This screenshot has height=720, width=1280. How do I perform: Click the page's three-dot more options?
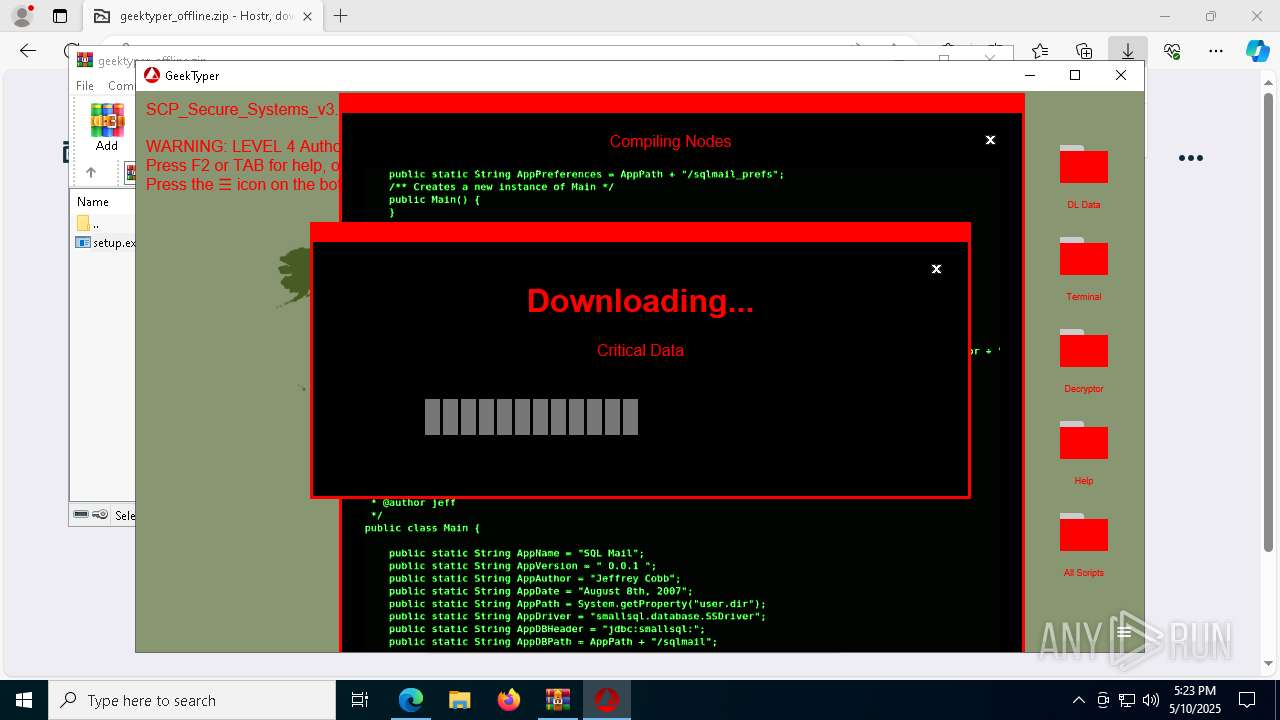click(x=1190, y=158)
